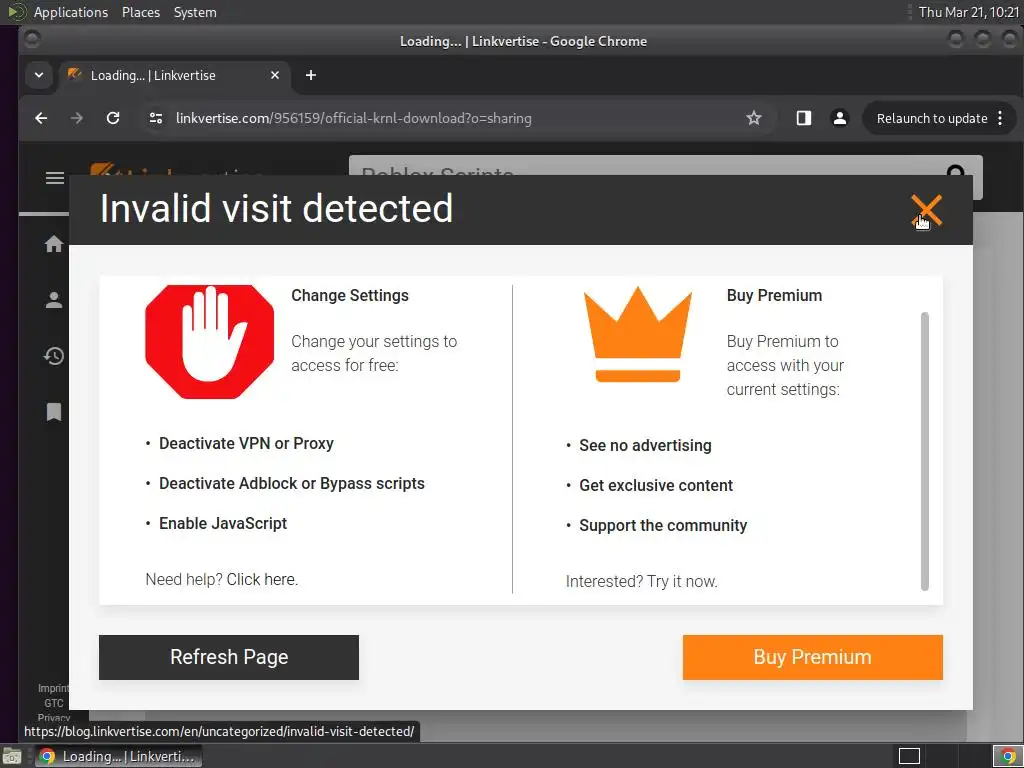Click the 'Change Settings' heading
Image resolution: width=1024 pixels, height=768 pixels.
coord(350,295)
